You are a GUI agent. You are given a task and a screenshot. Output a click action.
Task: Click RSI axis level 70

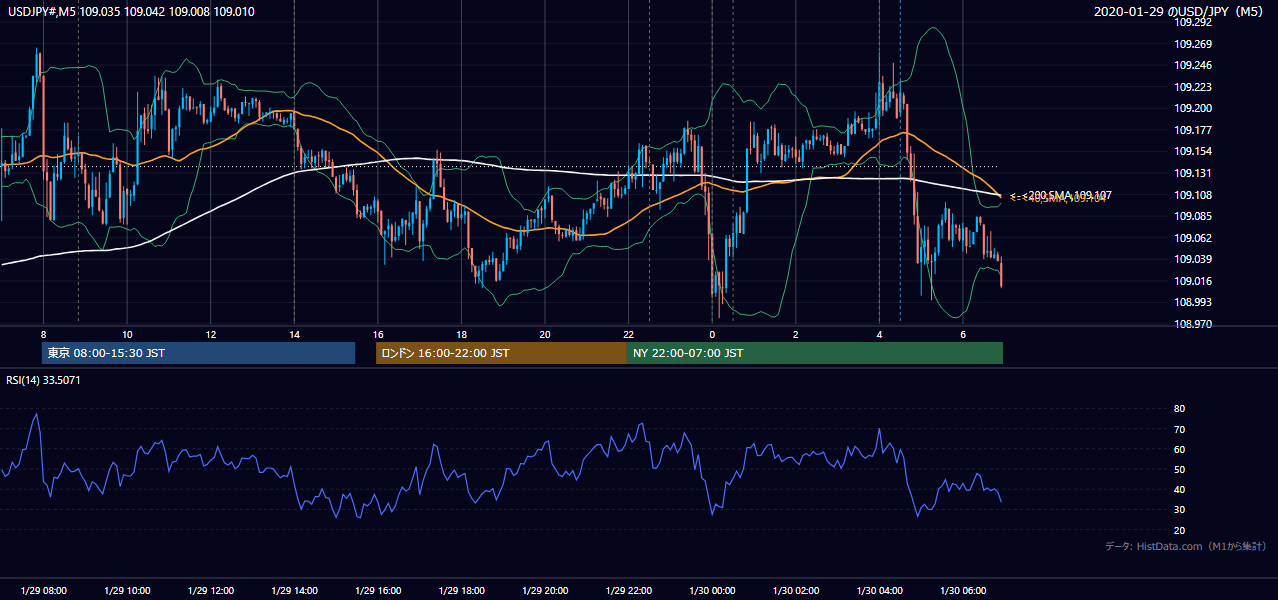click(1180, 429)
